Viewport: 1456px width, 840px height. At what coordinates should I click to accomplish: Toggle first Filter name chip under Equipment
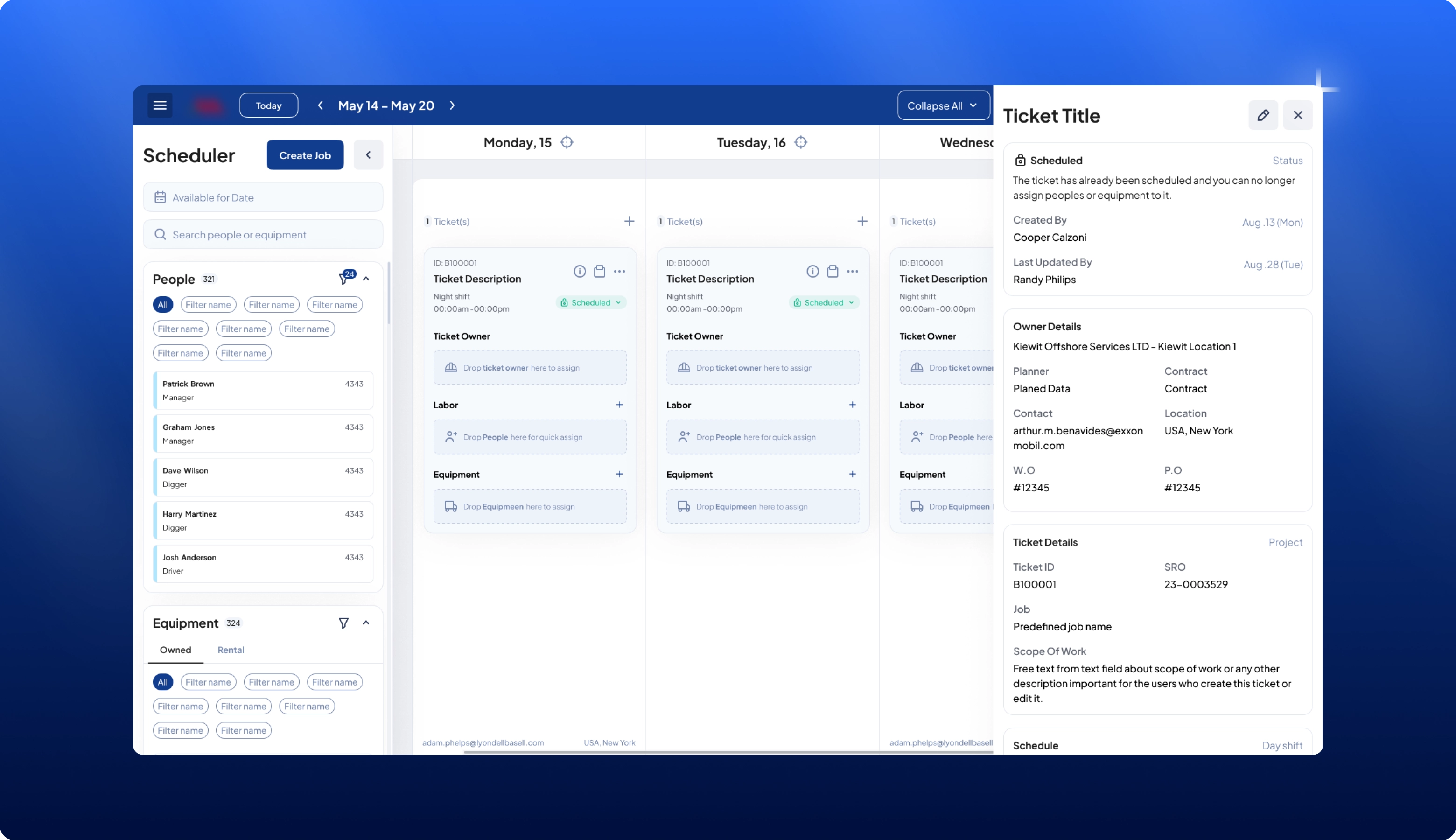[x=208, y=682]
